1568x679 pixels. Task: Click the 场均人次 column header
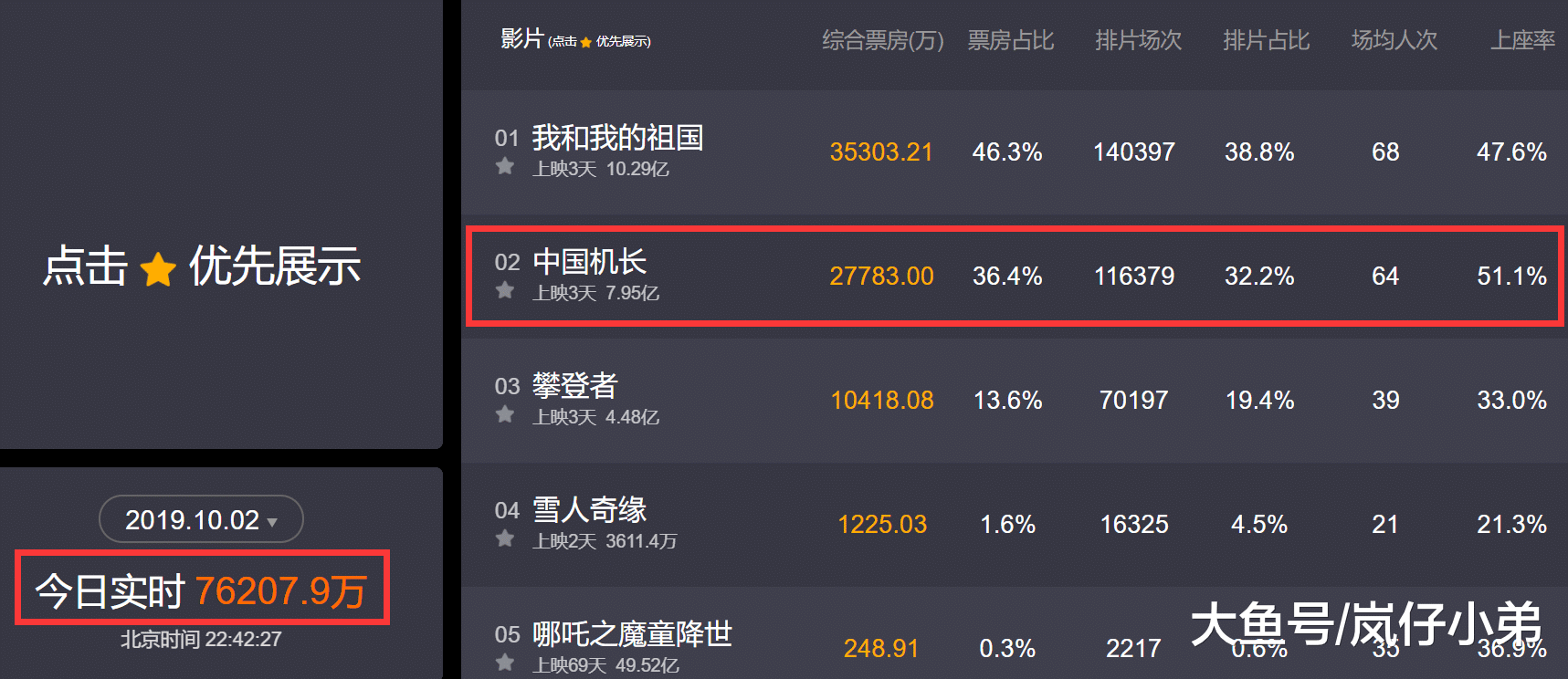1394,40
